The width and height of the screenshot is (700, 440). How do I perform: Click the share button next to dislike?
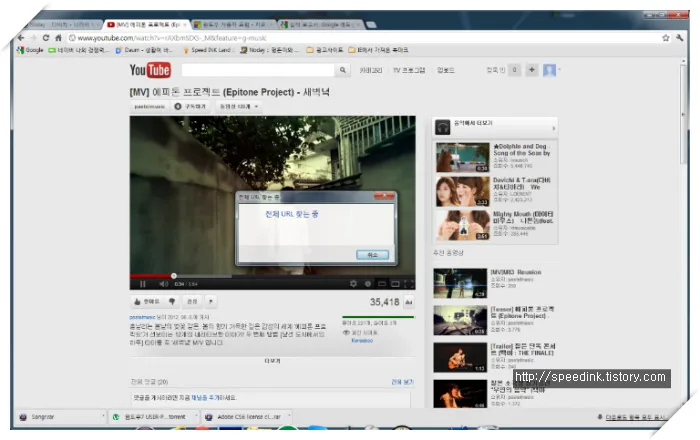pos(192,302)
